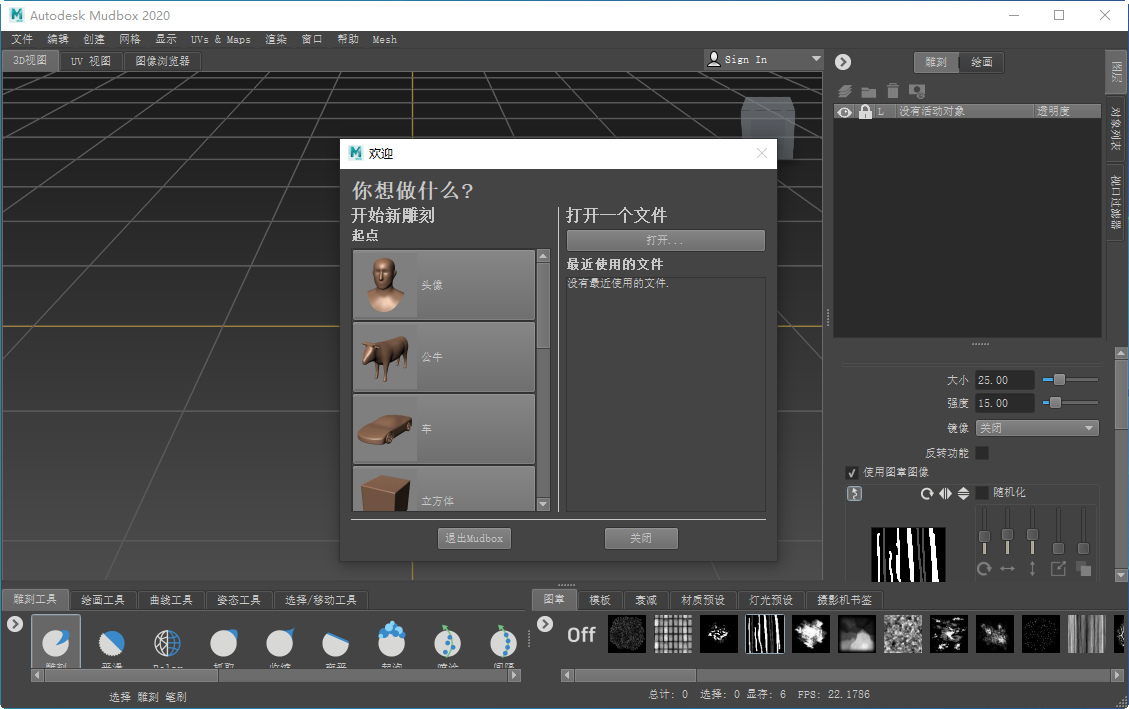This screenshot has width=1129, height=709.
Task: Switch to the 绘画工具 tab
Action: point(103,600)
